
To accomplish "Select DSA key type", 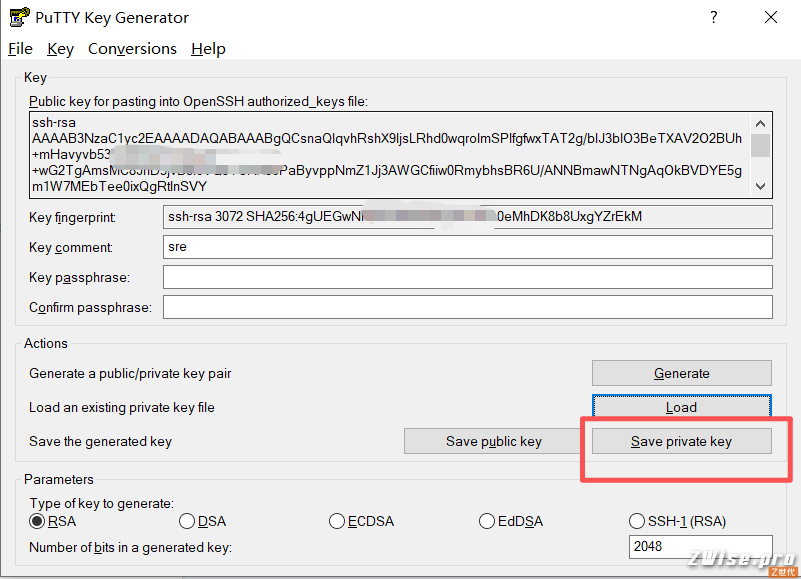I will 187,521.
